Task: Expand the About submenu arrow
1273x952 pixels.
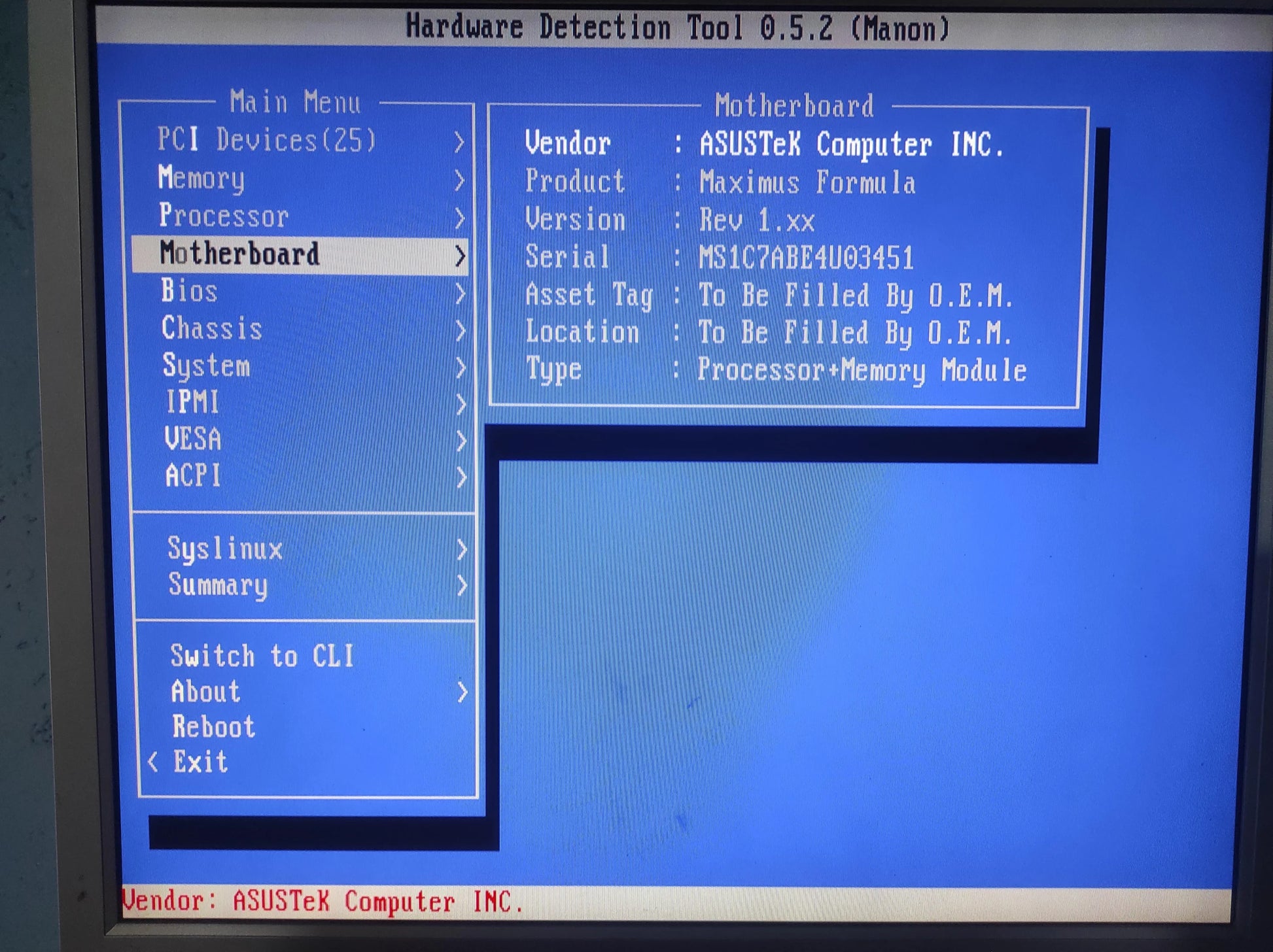Action: (462, 692)
